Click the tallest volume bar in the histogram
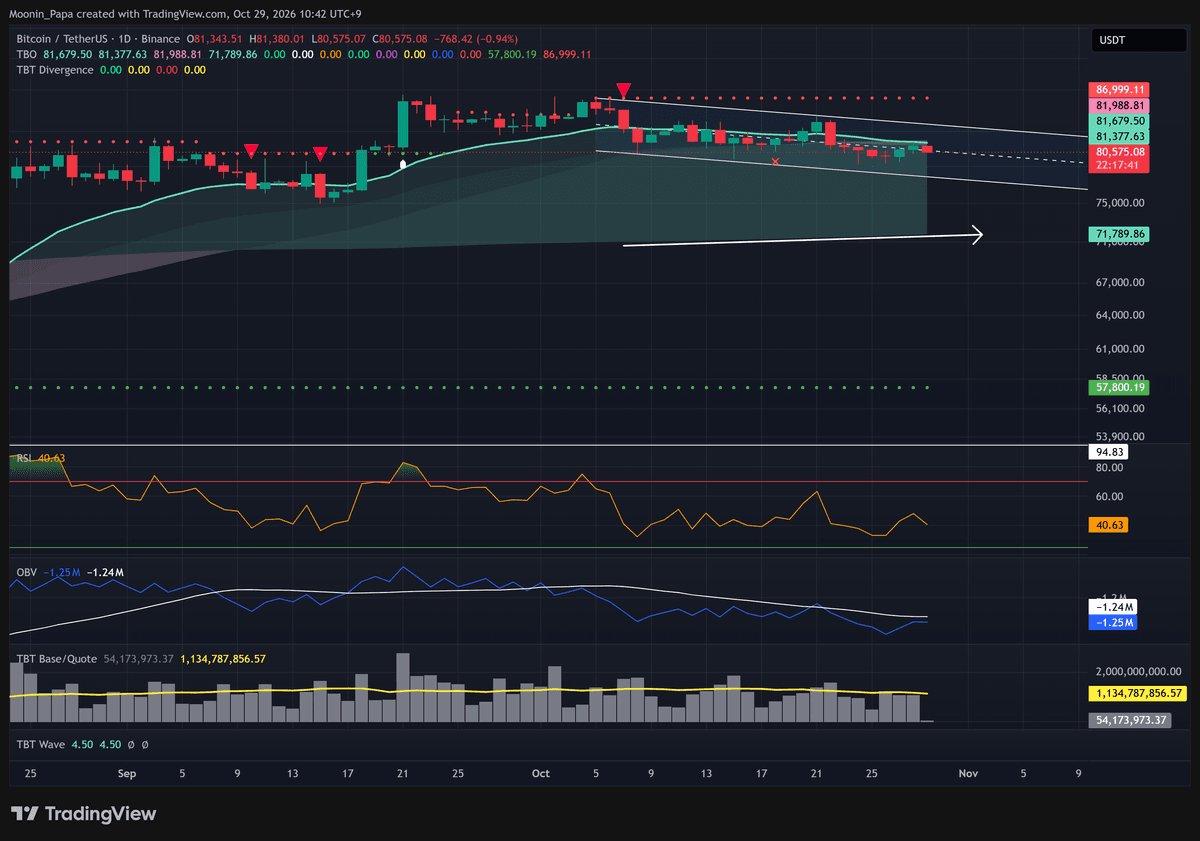This screenshot has height=841, width=1200. [403, 688]
